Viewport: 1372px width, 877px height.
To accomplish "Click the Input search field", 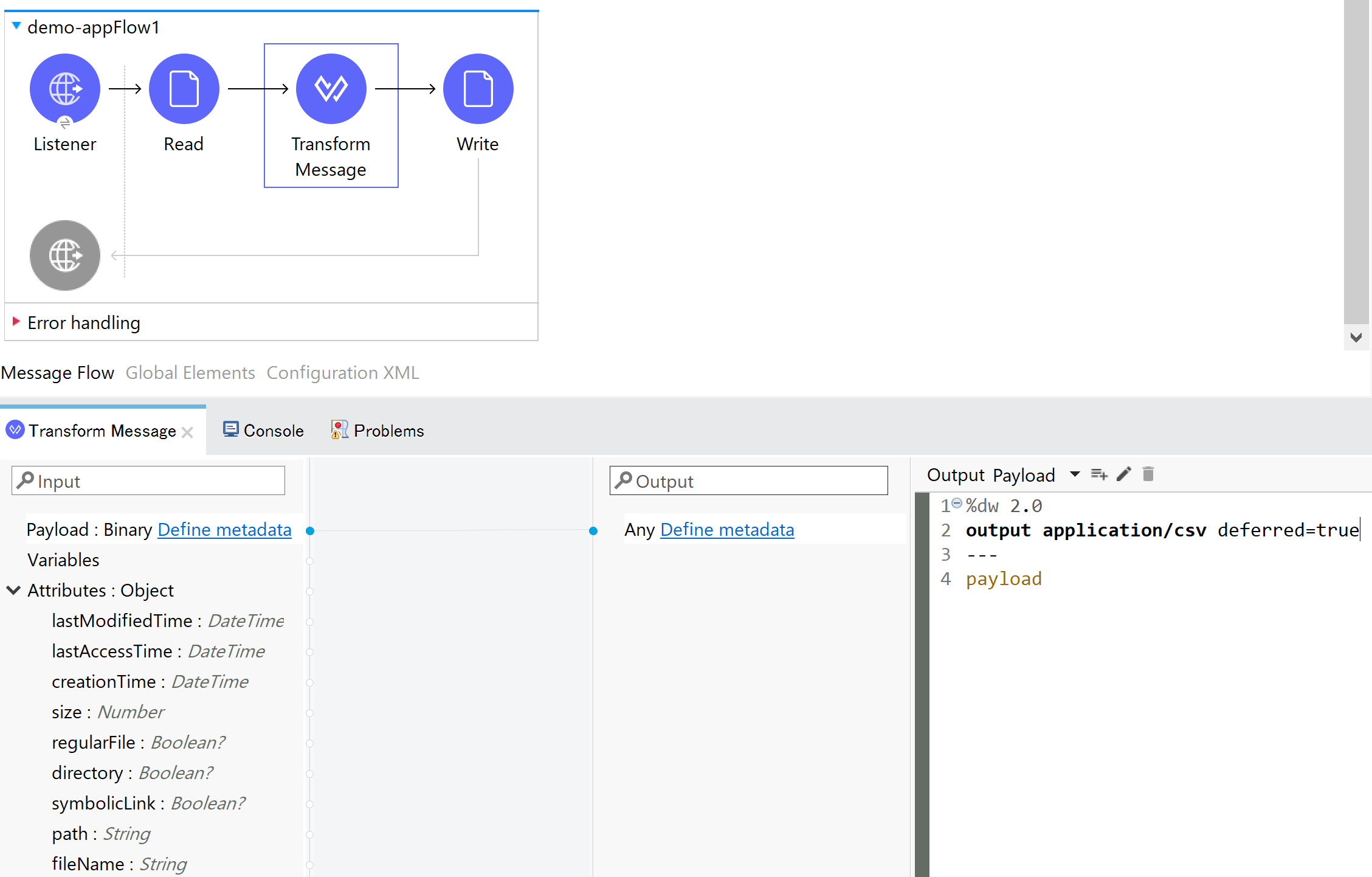I will tap(148, 481).
